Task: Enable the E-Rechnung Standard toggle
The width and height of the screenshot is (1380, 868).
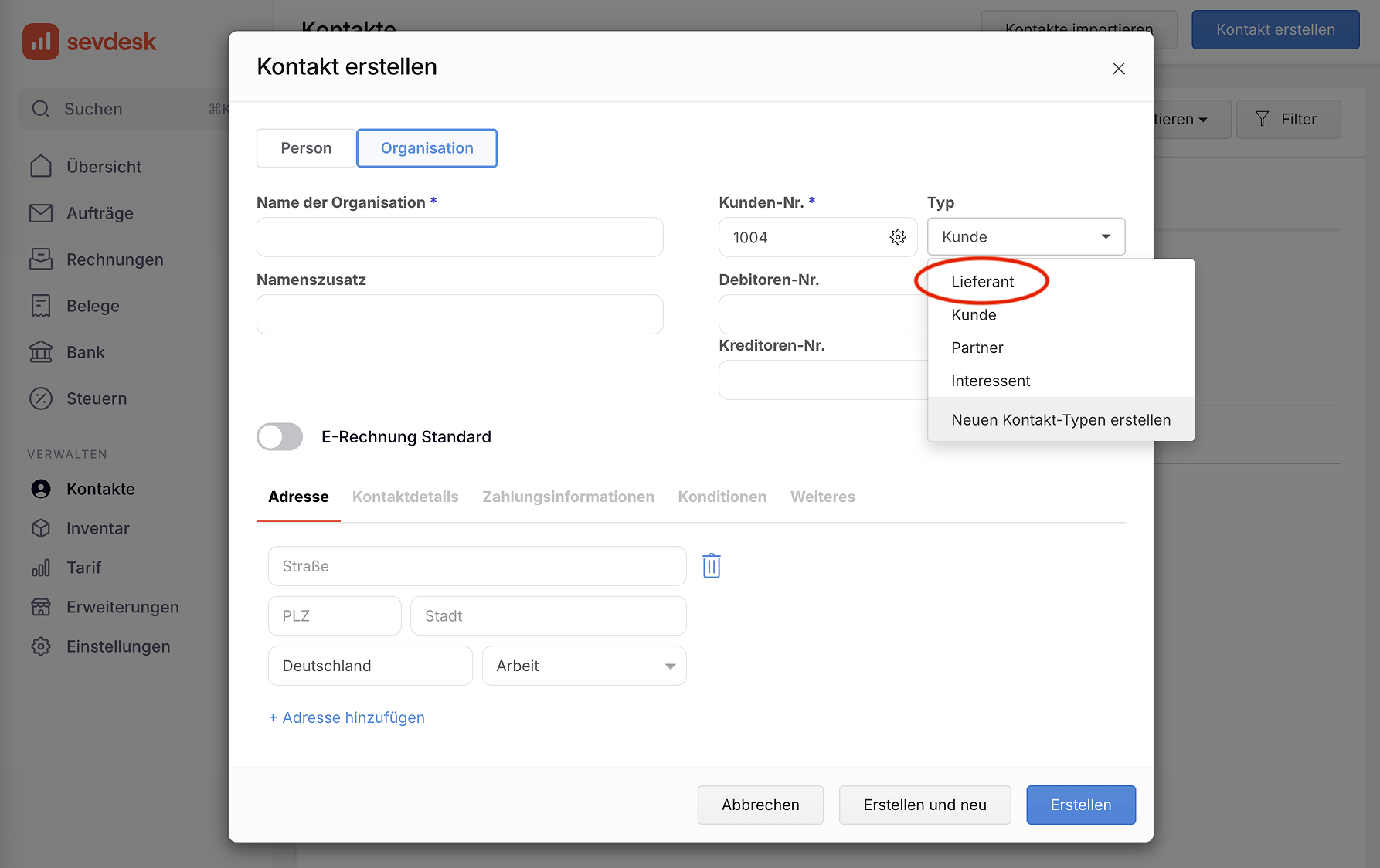Action: click(x=279, y=436)
